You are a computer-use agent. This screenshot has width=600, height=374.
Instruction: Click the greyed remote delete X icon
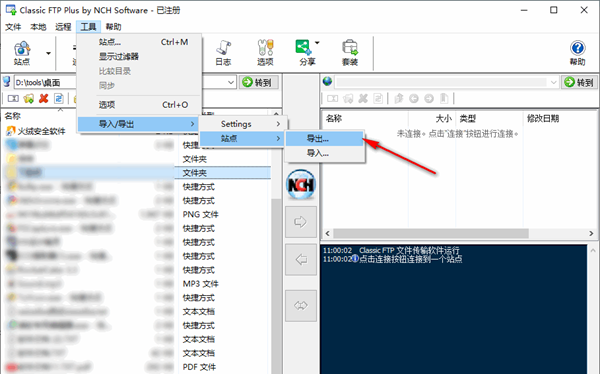tap(363, 99)
